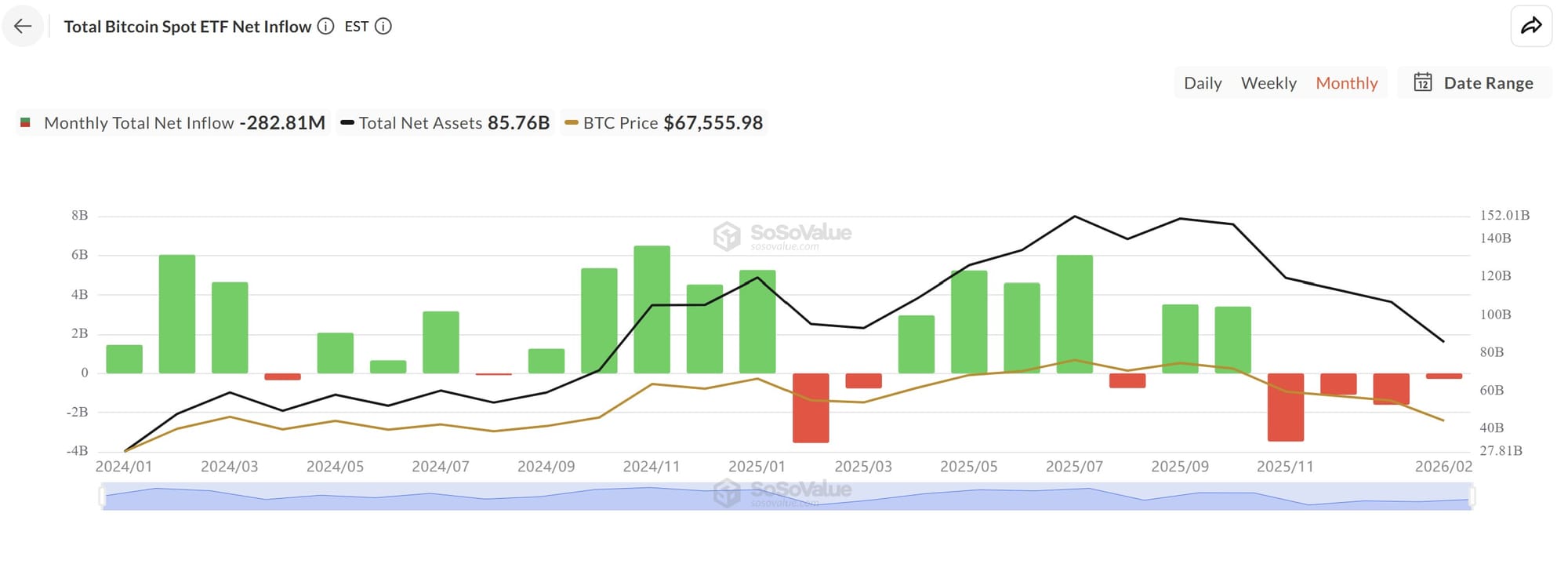
Task: Switch to the Weekly tab
Action: [1269, 82]
